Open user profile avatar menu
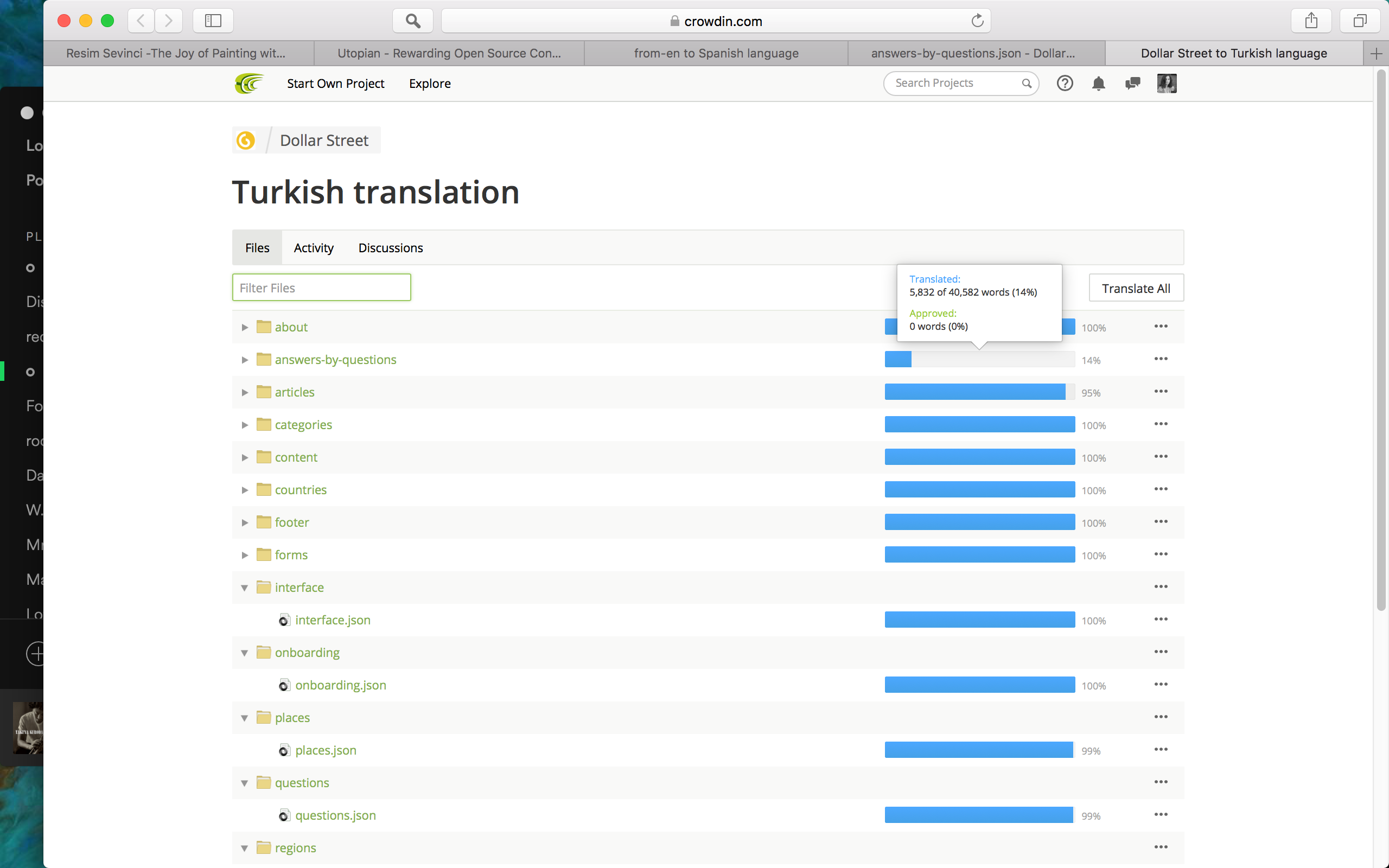 (x=1167, y=83)
